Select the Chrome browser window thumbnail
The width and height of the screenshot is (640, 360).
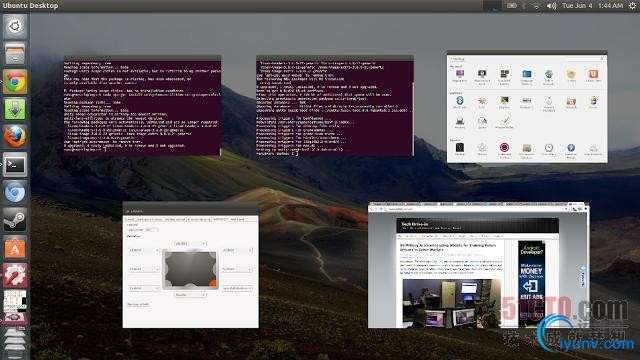click(x=479, y=264)
